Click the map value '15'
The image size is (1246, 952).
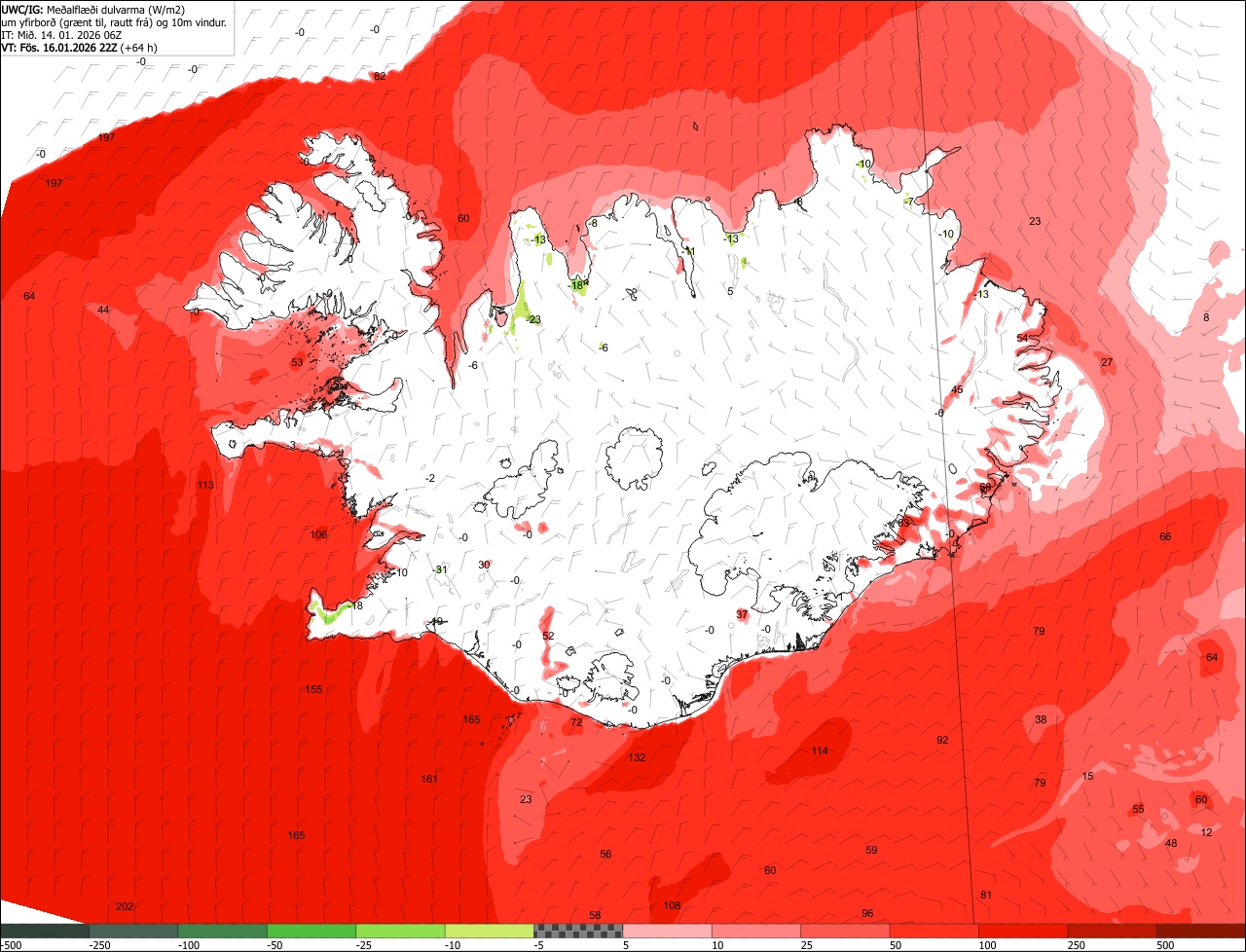tap(1088, 776)
